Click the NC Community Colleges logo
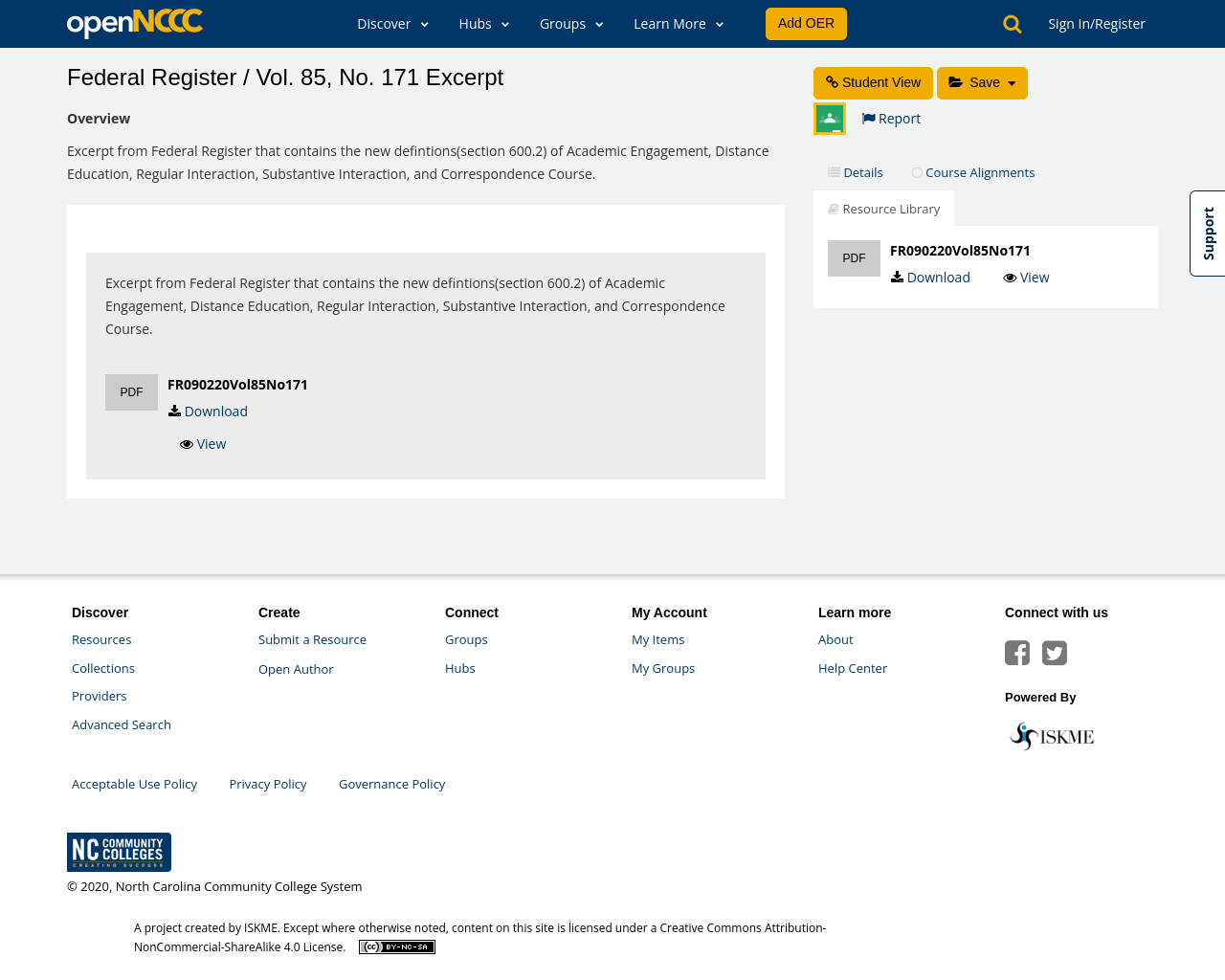This screenshot has width=1225, height=980. tap(119, 852)
